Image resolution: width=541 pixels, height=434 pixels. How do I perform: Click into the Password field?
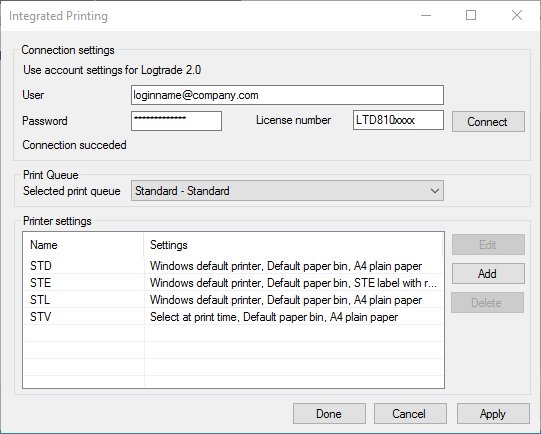click(176, 121)
